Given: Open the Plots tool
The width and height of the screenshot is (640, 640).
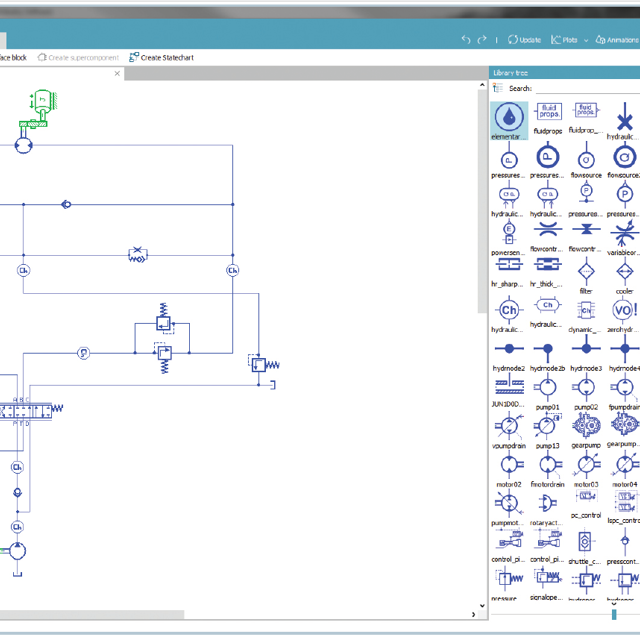Looking at the screenshot, I should [x=564, y=40].
